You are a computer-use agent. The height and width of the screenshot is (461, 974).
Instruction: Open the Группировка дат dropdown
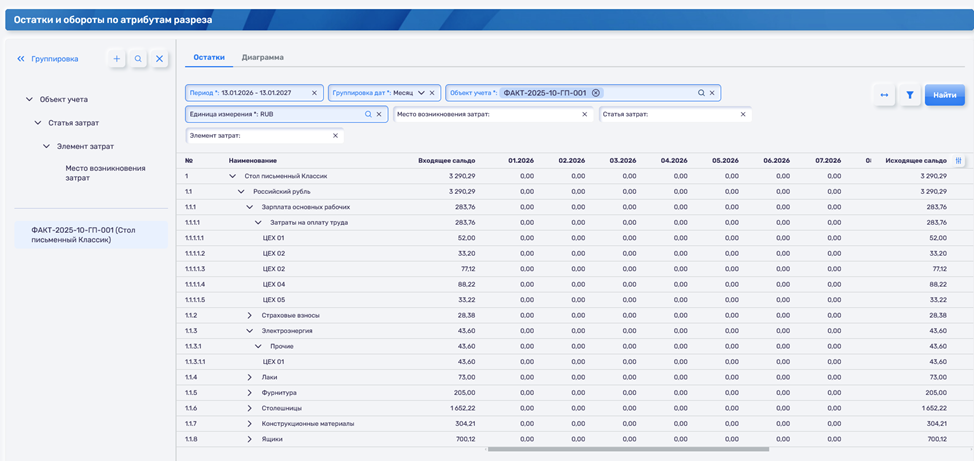(420, 93)
